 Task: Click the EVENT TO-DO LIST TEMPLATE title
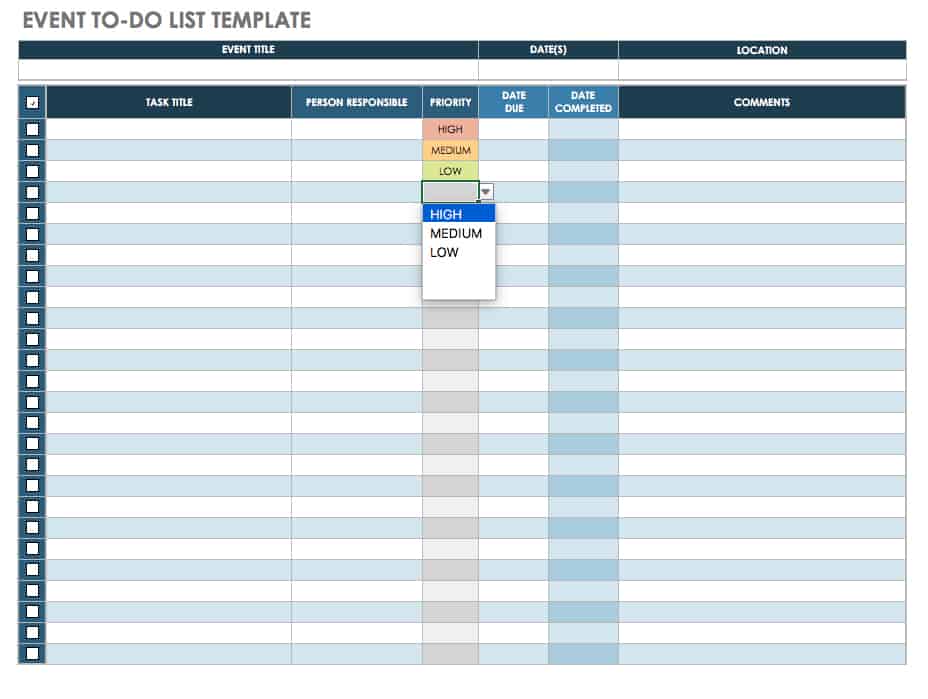coord(167,20)
